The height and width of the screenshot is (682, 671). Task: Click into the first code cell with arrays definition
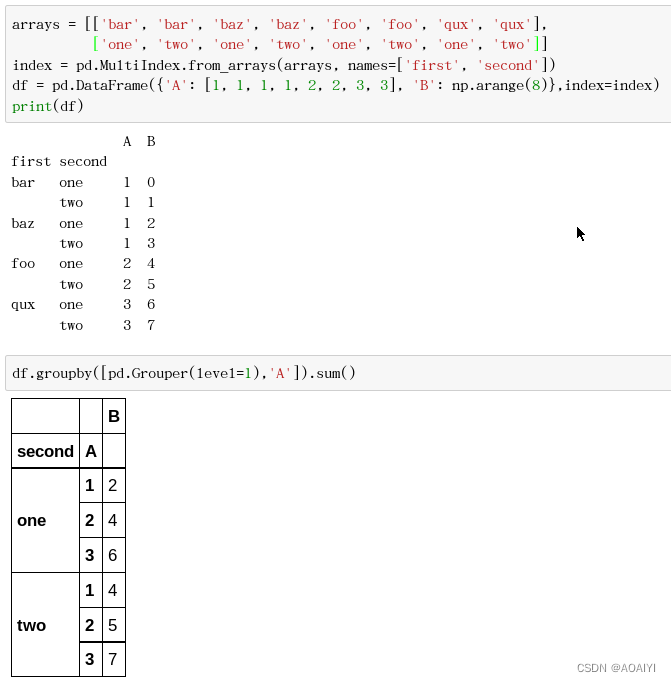pos(338,64)
